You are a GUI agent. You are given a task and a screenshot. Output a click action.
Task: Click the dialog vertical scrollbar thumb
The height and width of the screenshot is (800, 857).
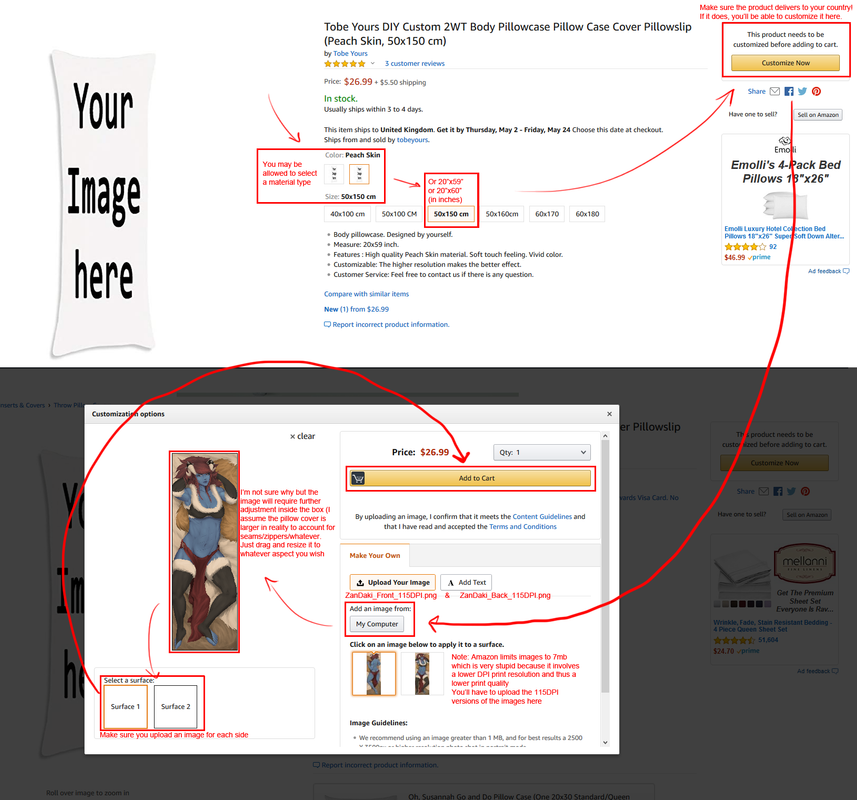coord(605,566)
